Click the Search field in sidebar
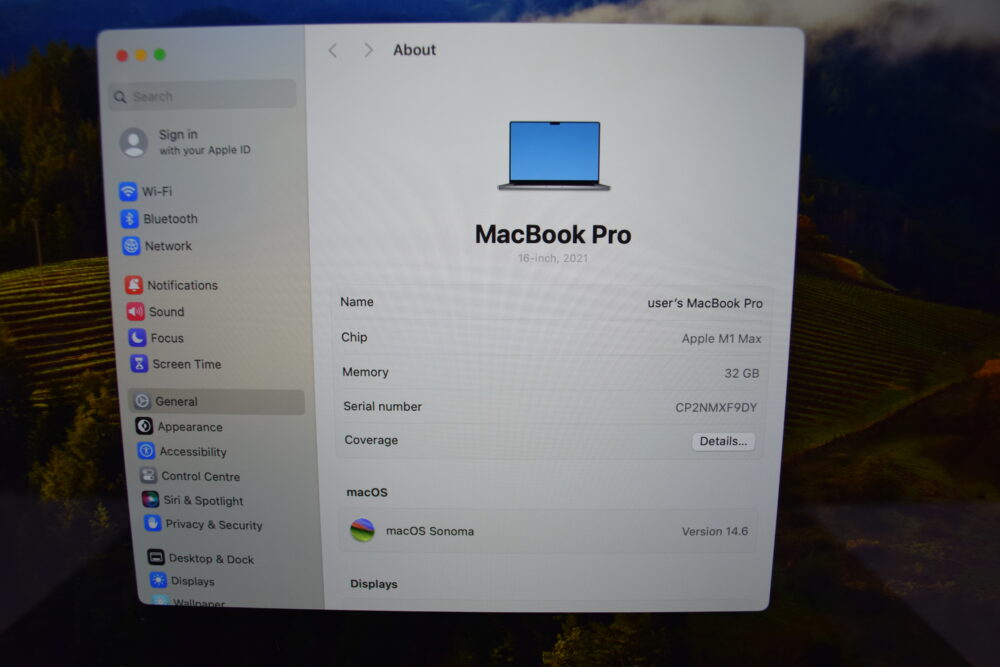The image size is (1000, 667). [202, 96]
